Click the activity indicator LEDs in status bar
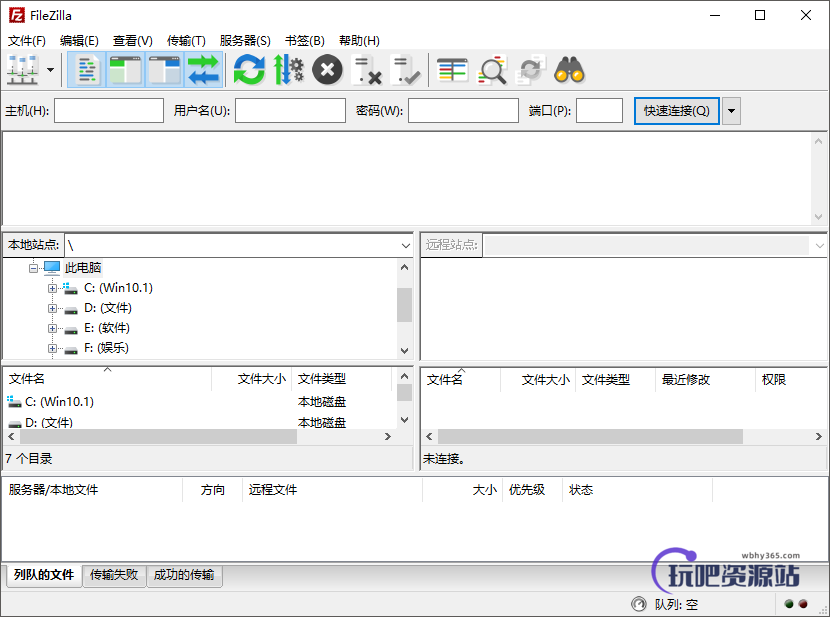Image resolution: width=830 pixels, height=617 pixels. pos(796,604)
